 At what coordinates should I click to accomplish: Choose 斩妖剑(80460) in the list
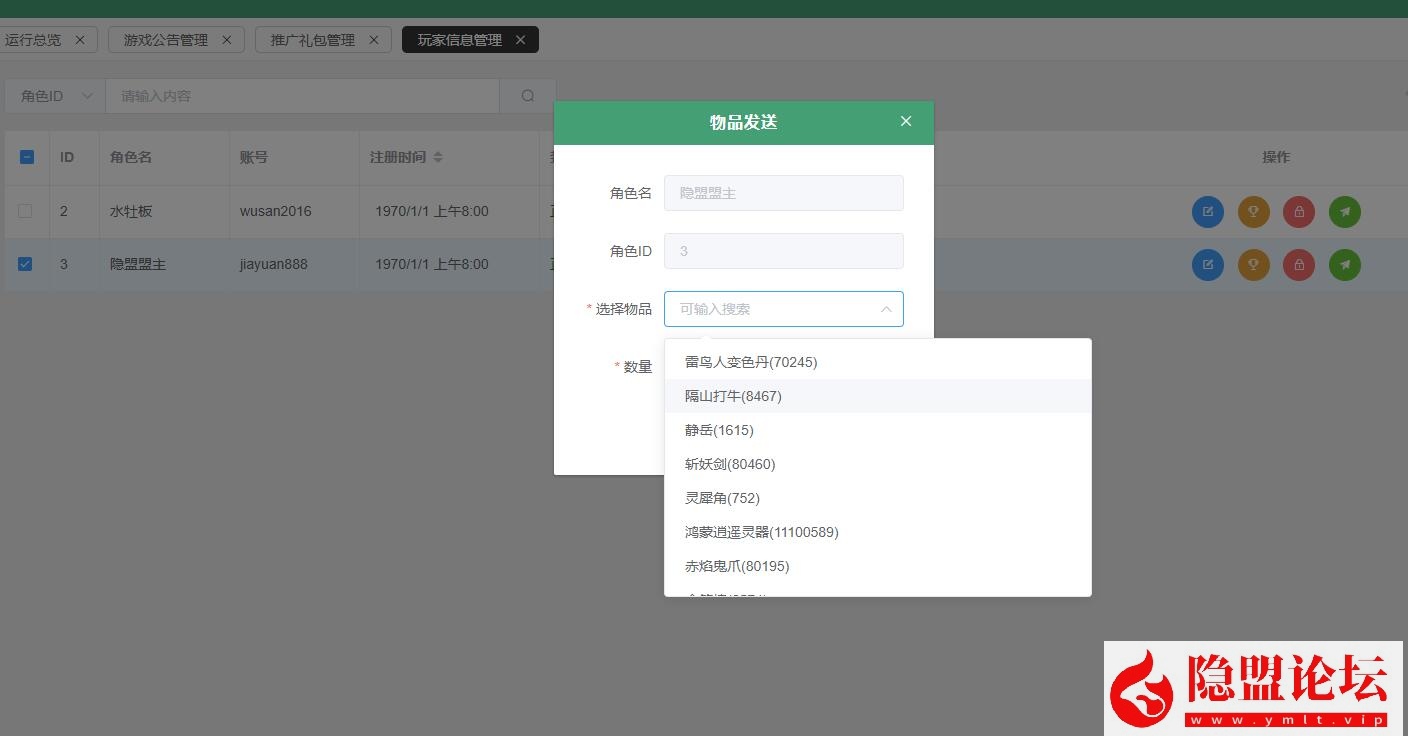[730, 464]
